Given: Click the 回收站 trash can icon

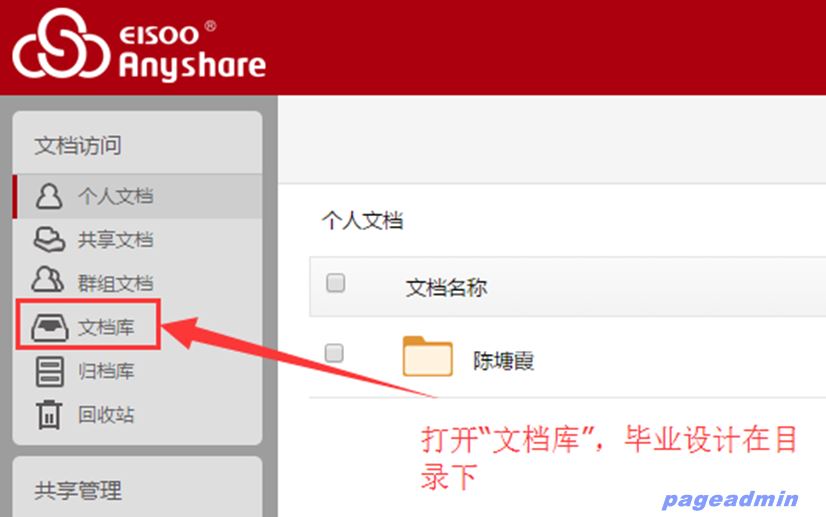Looking at the screenshot, I should pyautogui.click(x=48, y=414).
